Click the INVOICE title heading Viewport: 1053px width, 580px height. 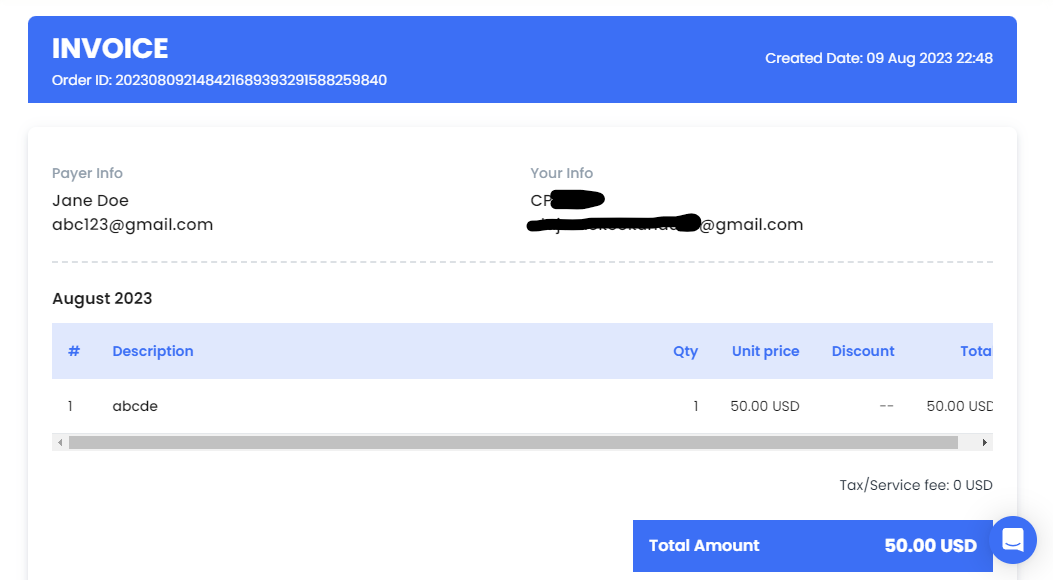[110, 48]
